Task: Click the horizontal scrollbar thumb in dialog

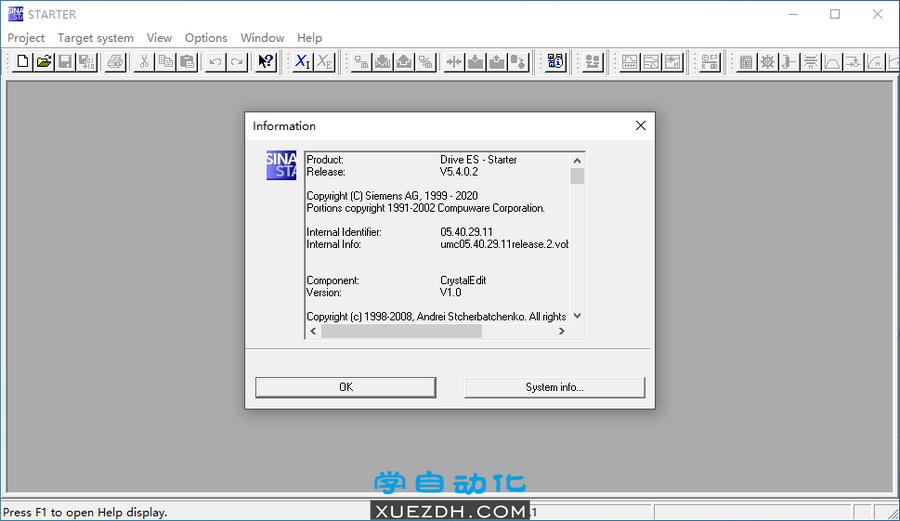Action: pos(401,331)
